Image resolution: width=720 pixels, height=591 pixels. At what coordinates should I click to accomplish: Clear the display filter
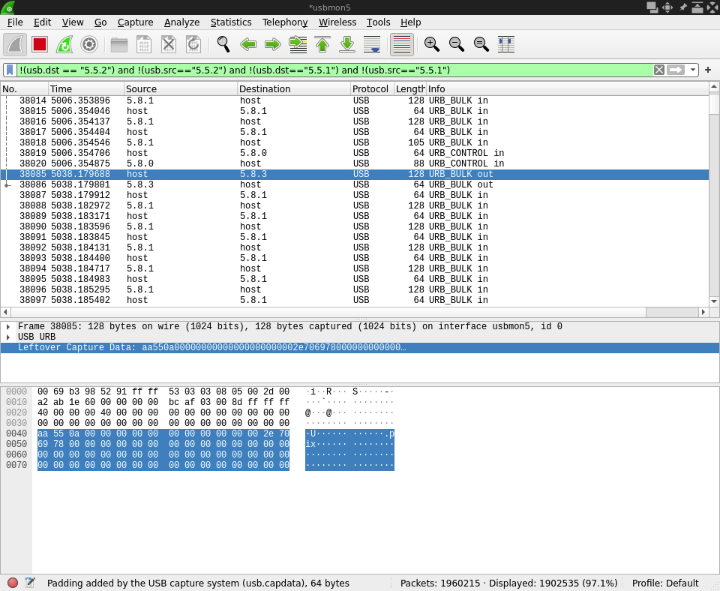pos(659,70)
